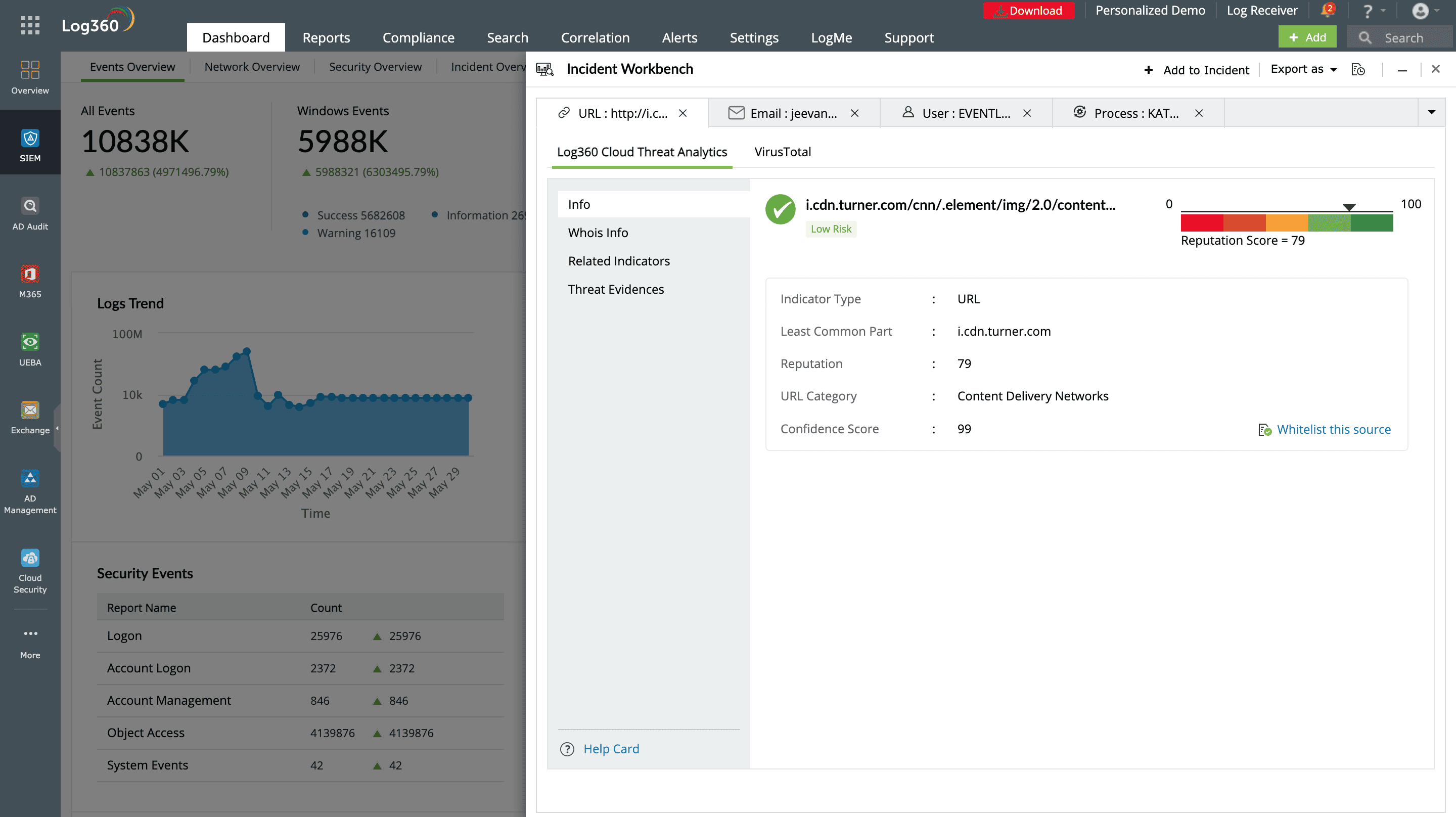Close the Email jeevan indicator tab
Screen dimensions: 1456x817
tap(854, 113)
